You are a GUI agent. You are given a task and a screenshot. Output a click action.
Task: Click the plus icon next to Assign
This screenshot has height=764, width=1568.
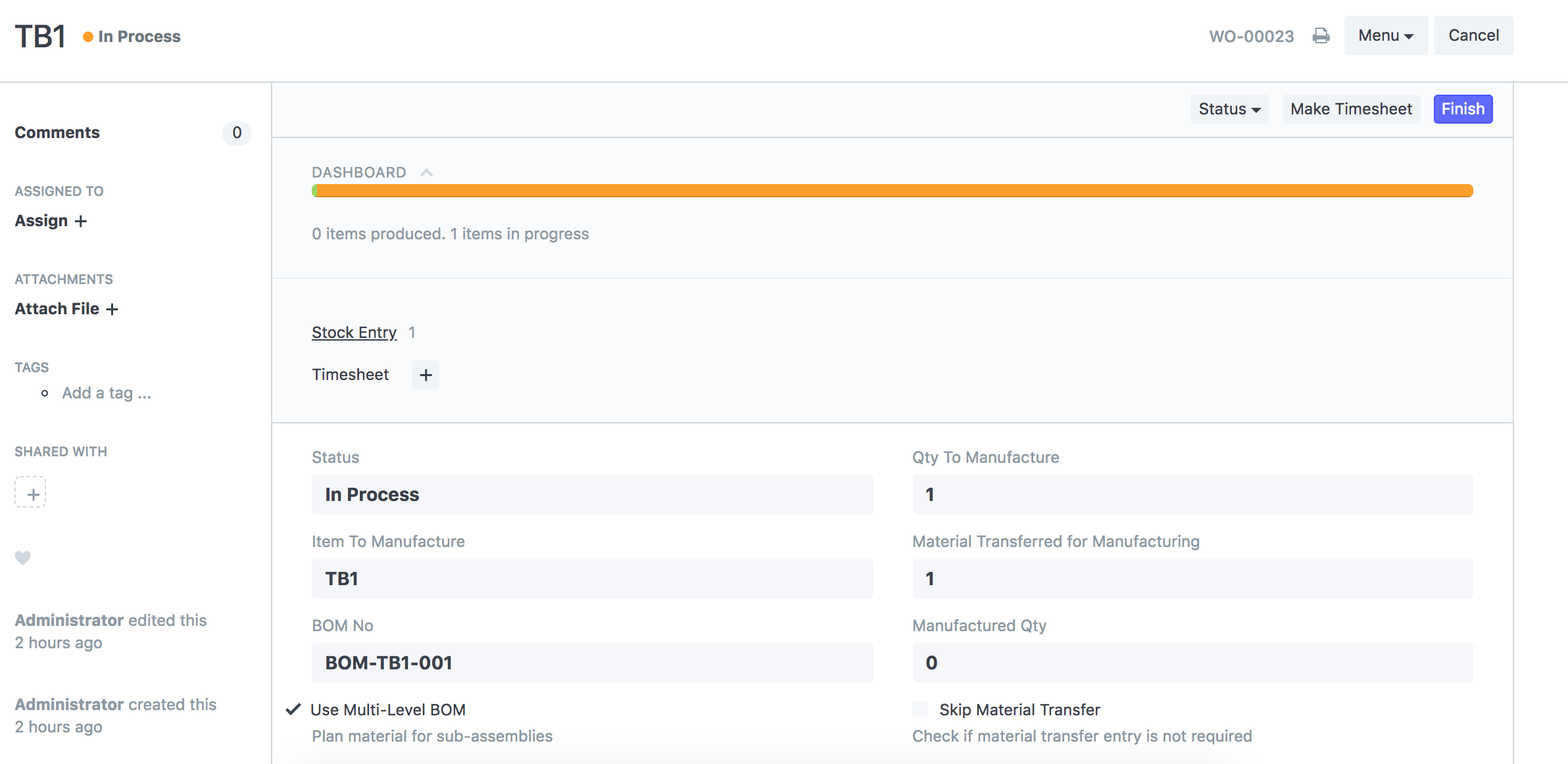click(81, 221)
